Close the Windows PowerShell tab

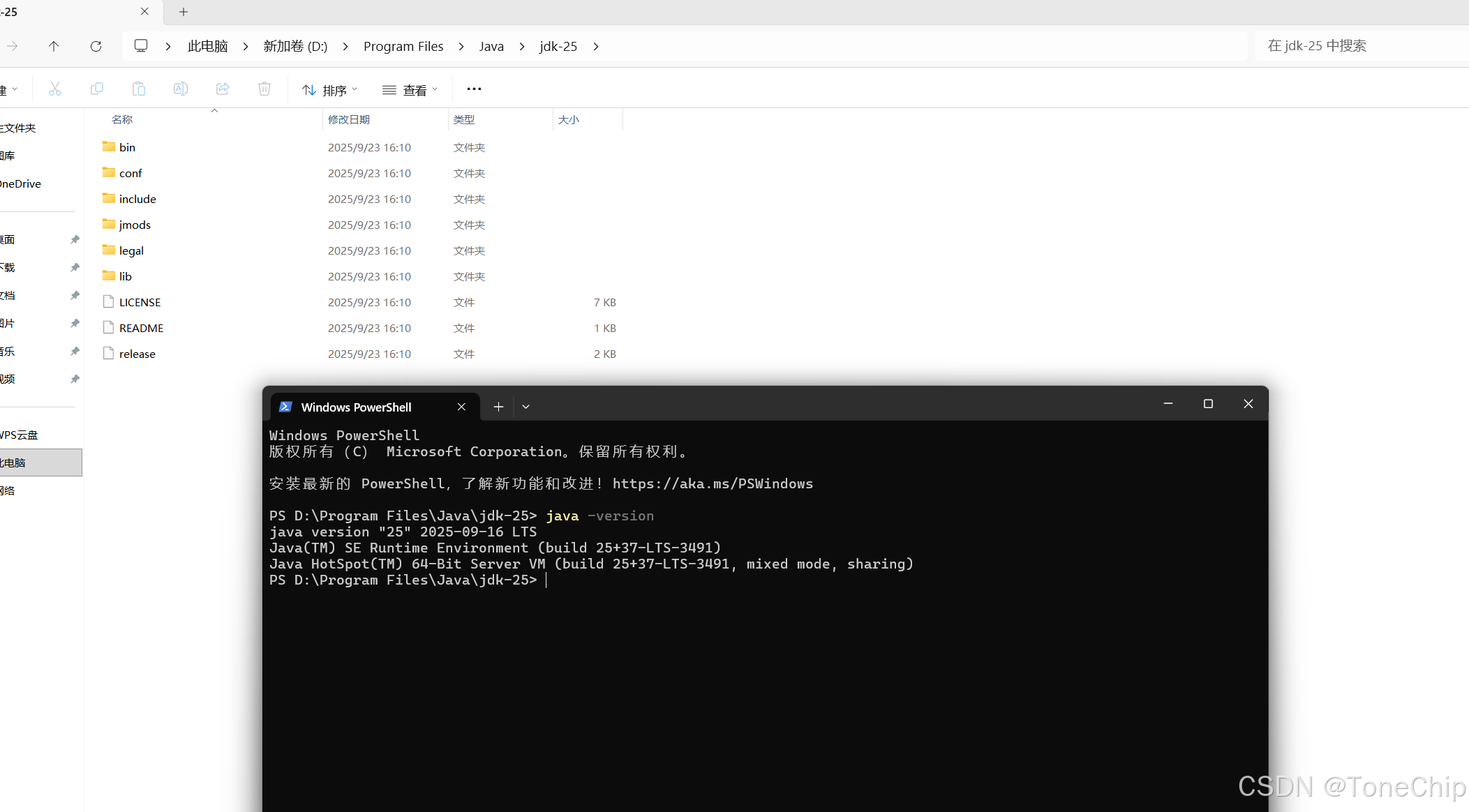pos(461,407)
